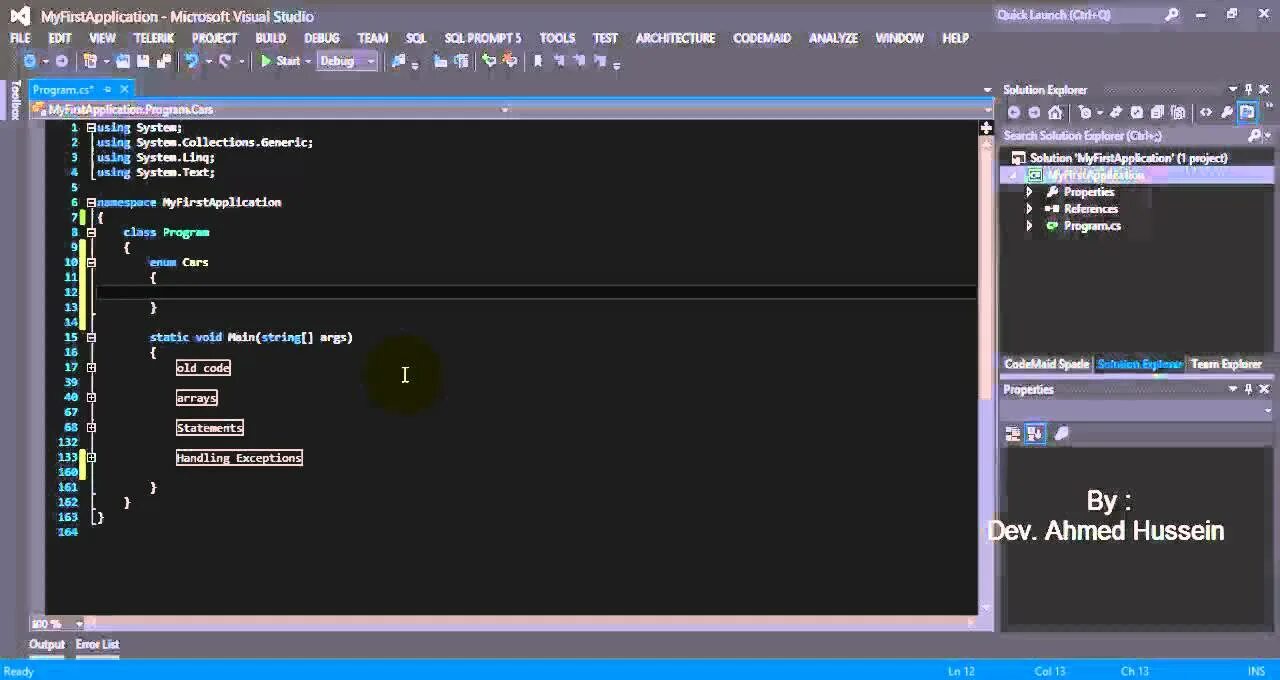The width and height of the screenshot is (1280, 680).
Task: Click the Pending Changes Filter icon
Action: click(1085, 113)
